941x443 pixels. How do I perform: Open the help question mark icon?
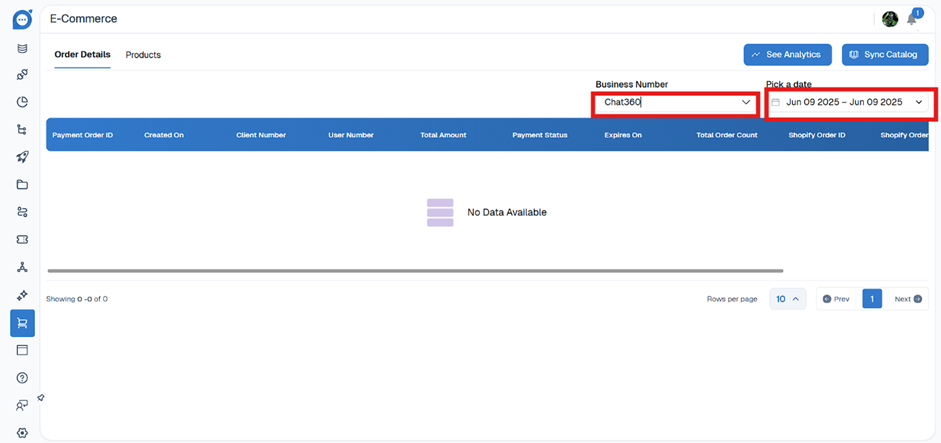pos(22,377)
